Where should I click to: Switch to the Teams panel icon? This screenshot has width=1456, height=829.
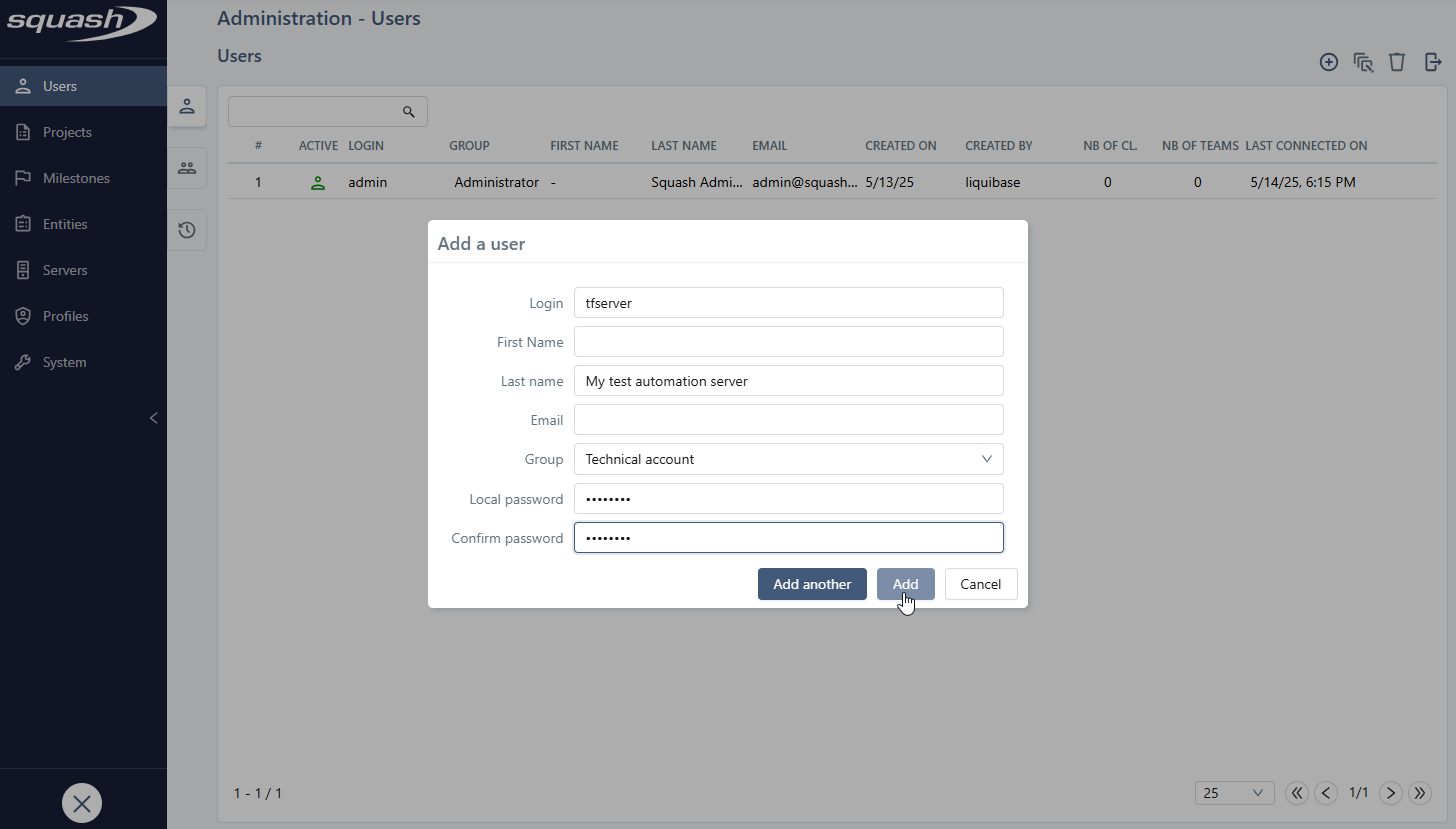pyautogui.click(x=187, y=168)
